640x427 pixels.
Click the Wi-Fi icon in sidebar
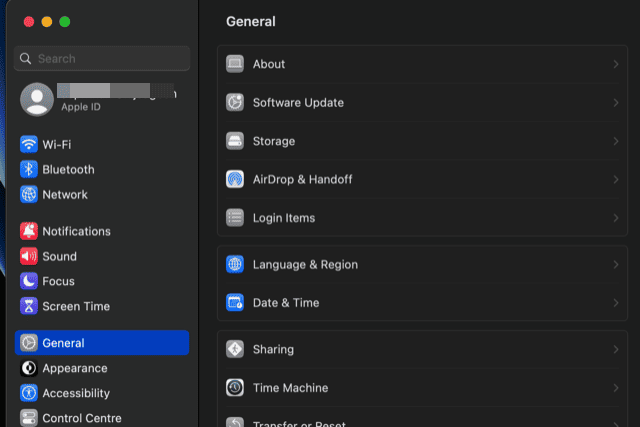click(x=29, y=144)
